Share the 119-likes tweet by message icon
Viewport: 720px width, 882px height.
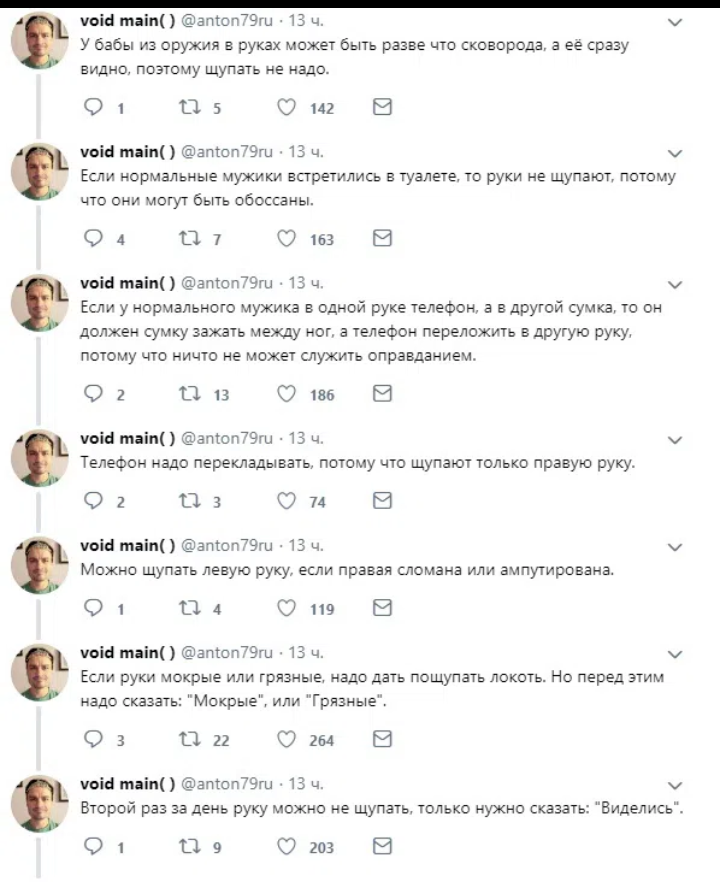[x=382, y=608]
